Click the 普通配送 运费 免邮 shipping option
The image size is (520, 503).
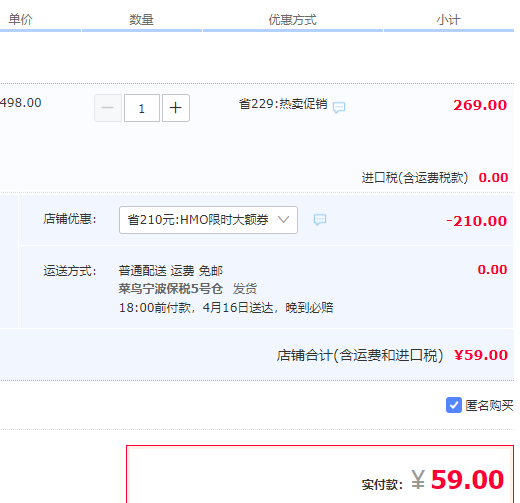pyautogui.click(x=171, y=271)
